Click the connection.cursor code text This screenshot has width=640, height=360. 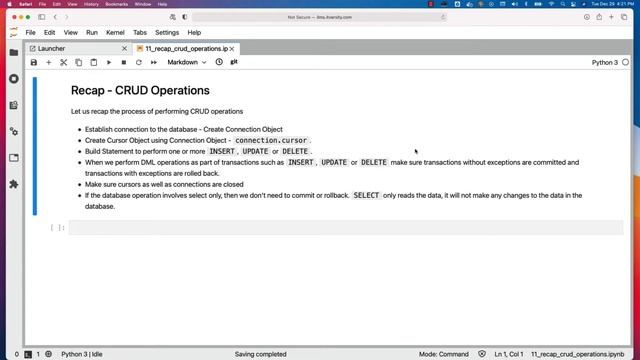271,140
